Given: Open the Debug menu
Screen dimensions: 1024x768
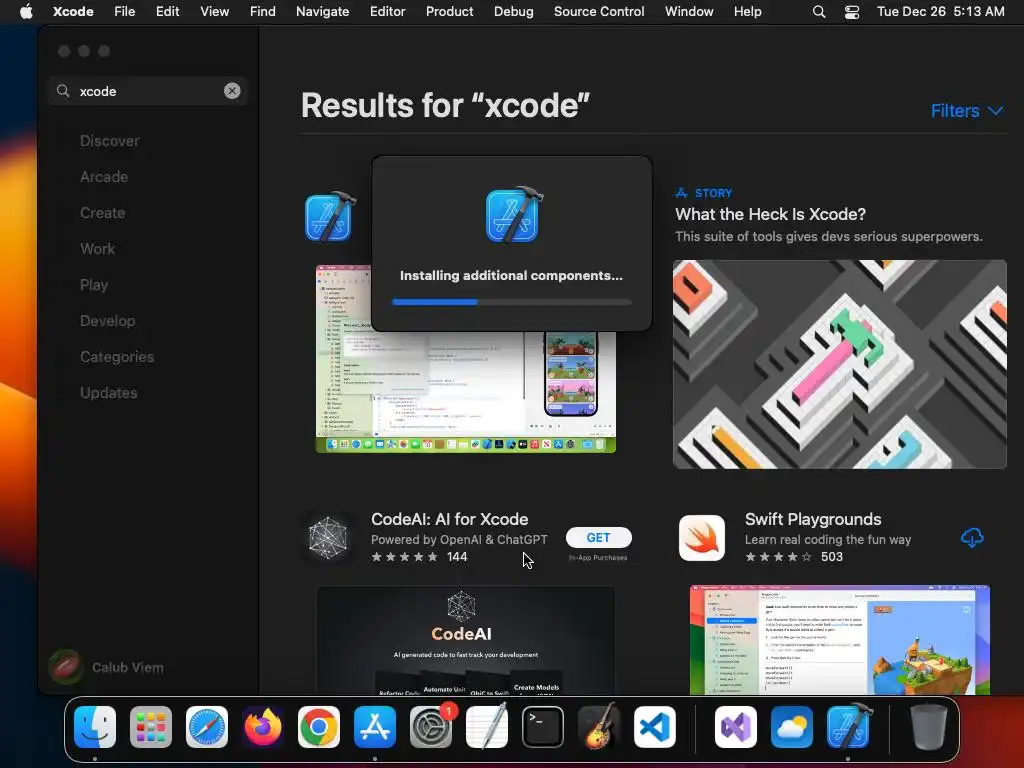Looking at the screenshot, I should click(x=513, y=12).
